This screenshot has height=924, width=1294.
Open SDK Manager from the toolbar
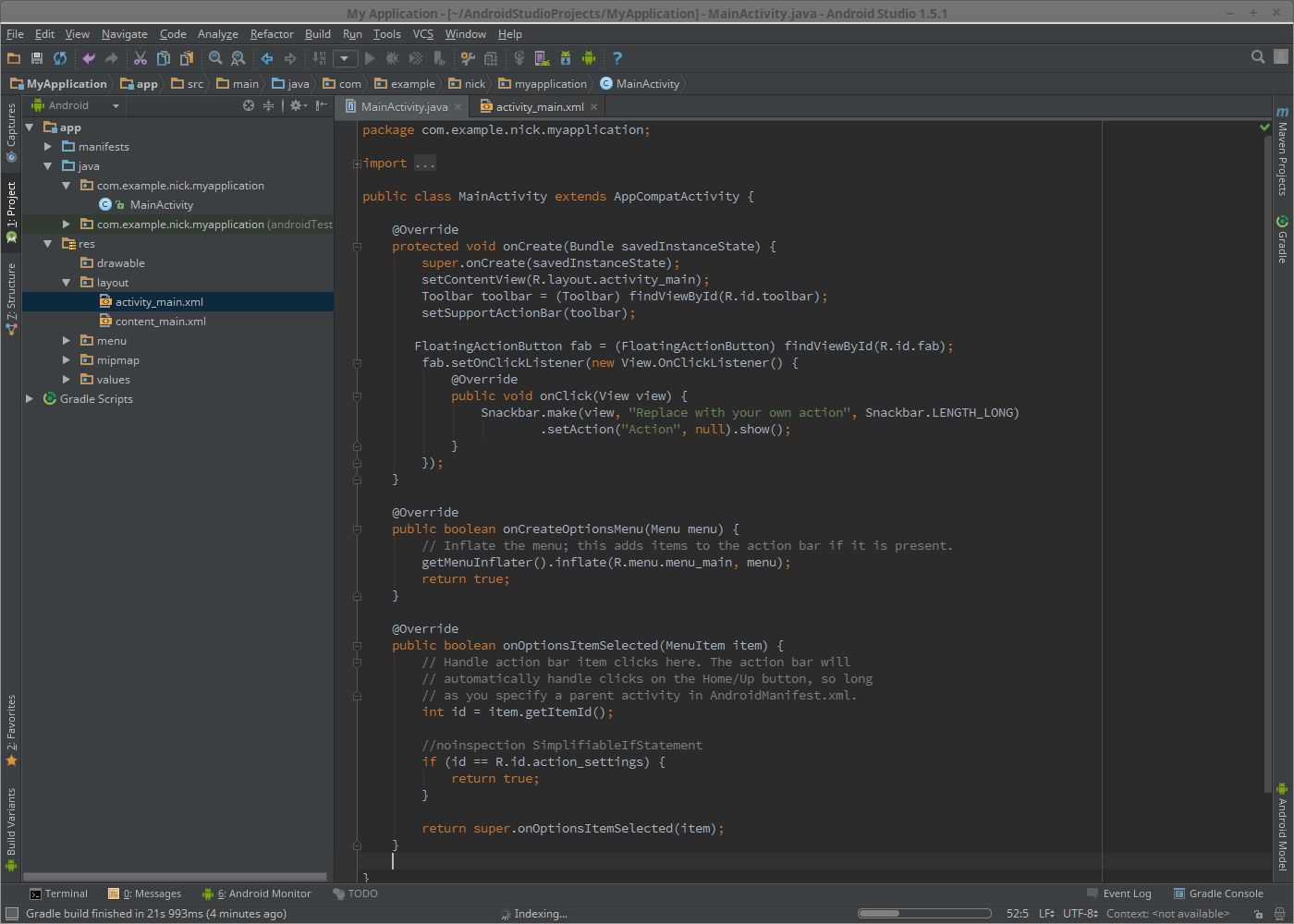(566, 58)
